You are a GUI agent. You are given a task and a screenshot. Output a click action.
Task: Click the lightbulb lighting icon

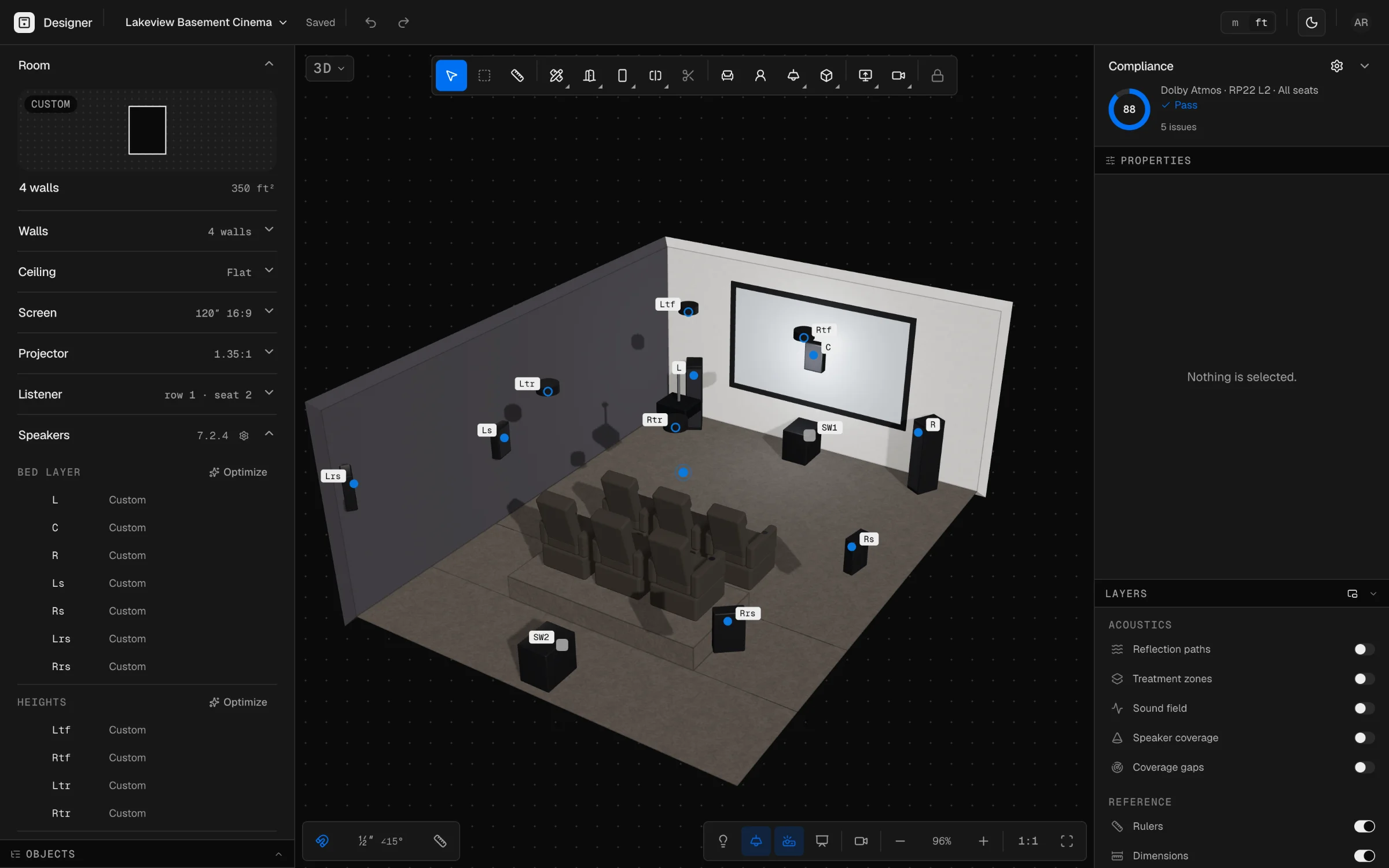tap(723, 841)
